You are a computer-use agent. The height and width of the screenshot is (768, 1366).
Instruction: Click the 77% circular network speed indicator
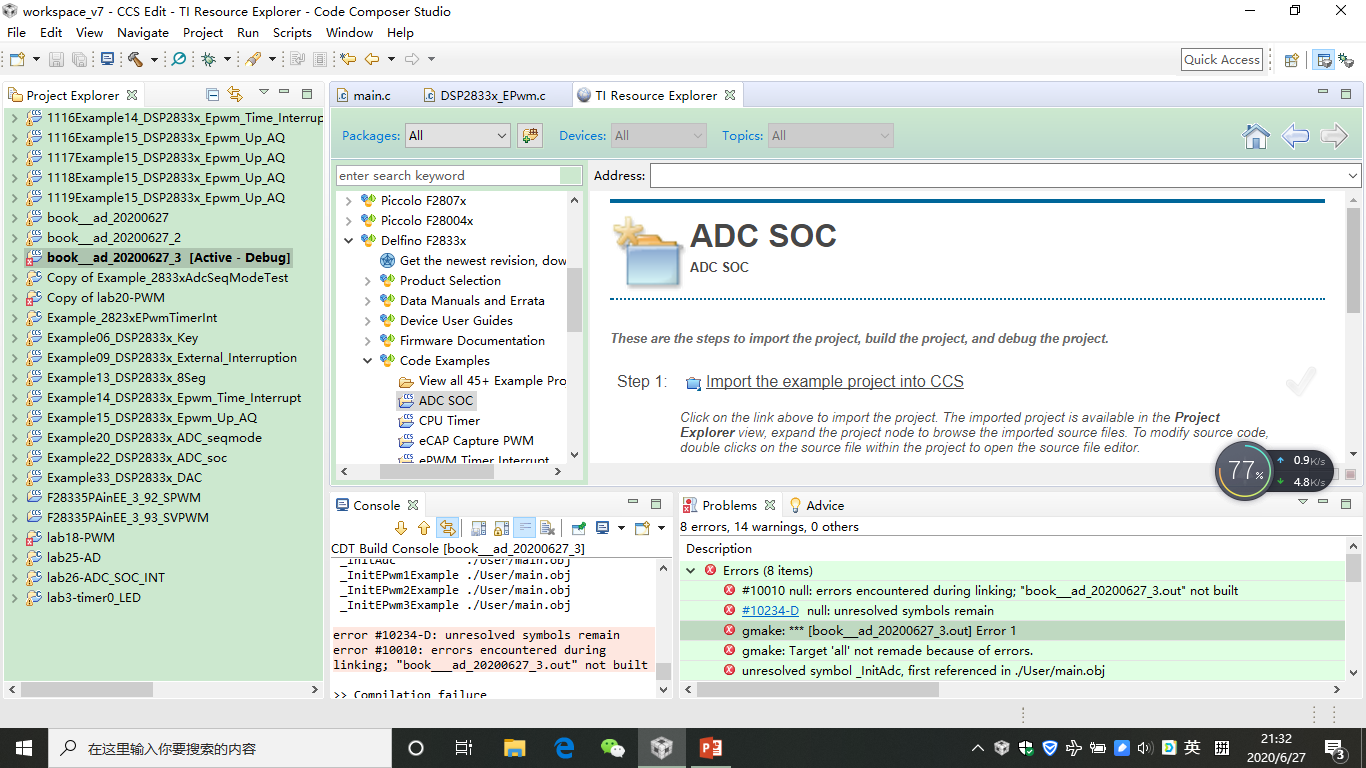(x=1243, y=470)
